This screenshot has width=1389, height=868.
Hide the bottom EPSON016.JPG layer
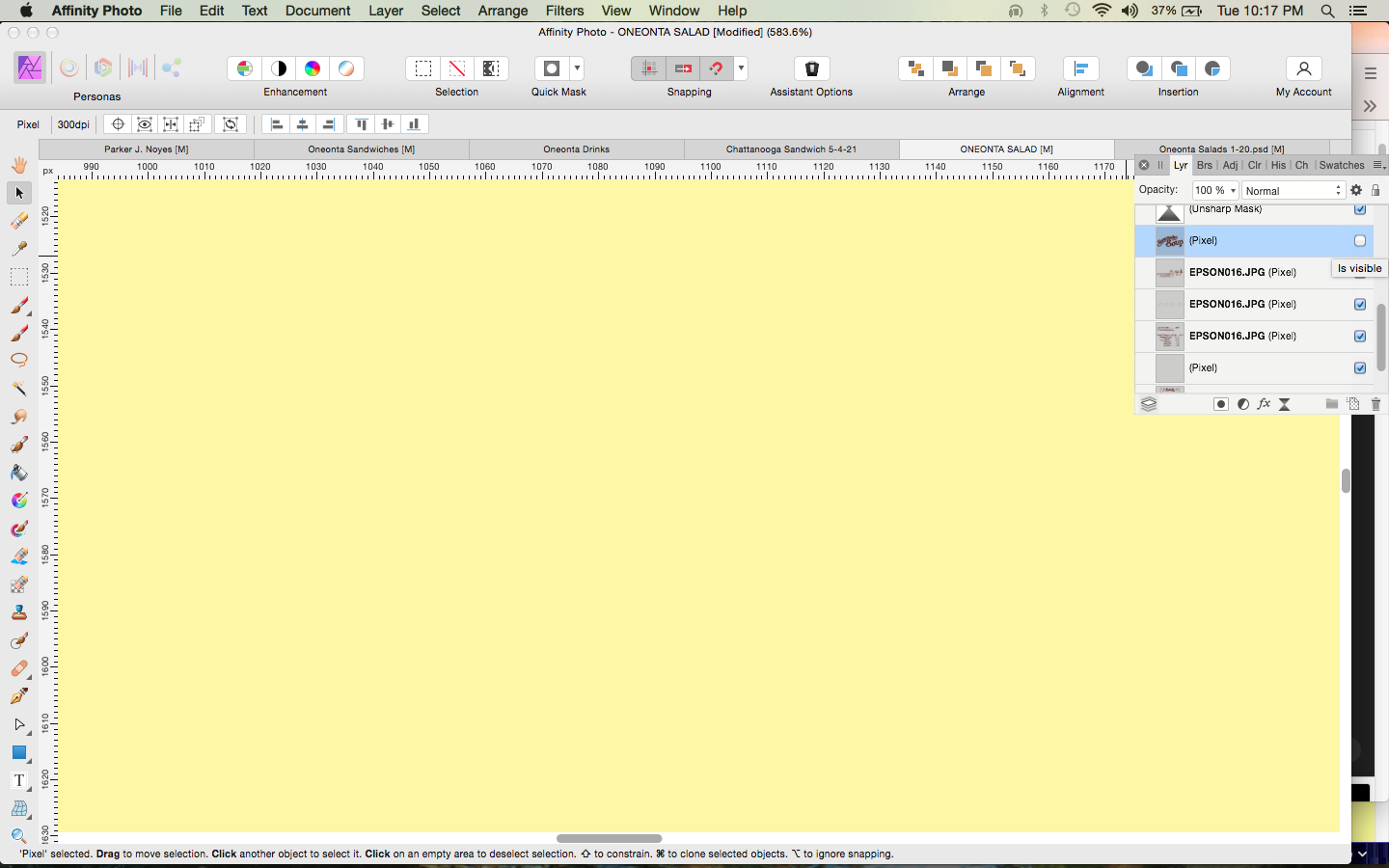coord(1360,337)
